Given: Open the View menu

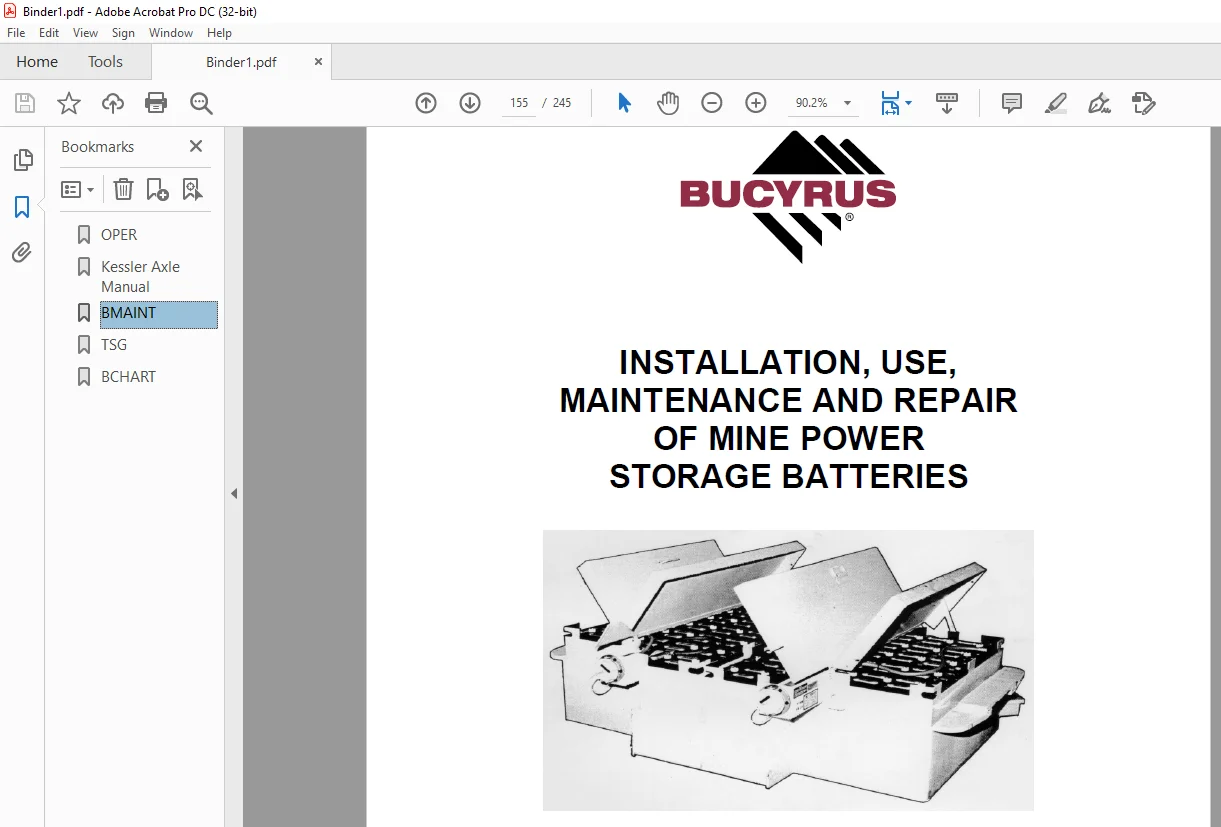Looking at the screenshot, I should click(x=85, y=33).
